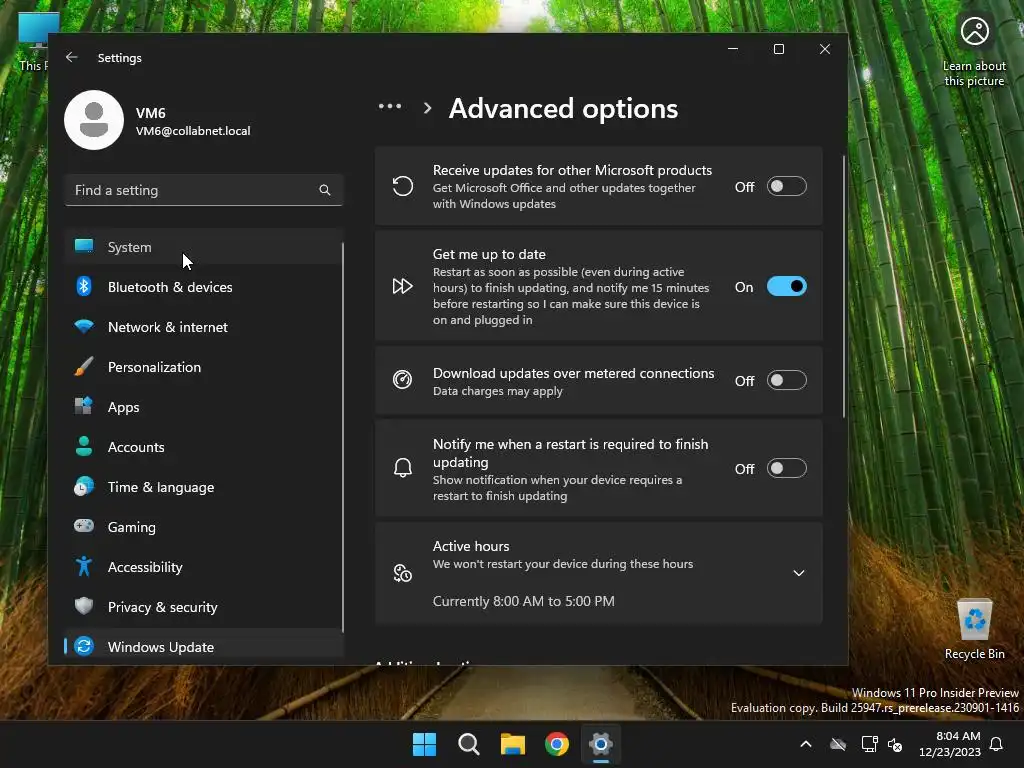Open Personalization settings
The width and height of the screenshot is (1024, 768).
pyautogui.click(x=204, y=367)
